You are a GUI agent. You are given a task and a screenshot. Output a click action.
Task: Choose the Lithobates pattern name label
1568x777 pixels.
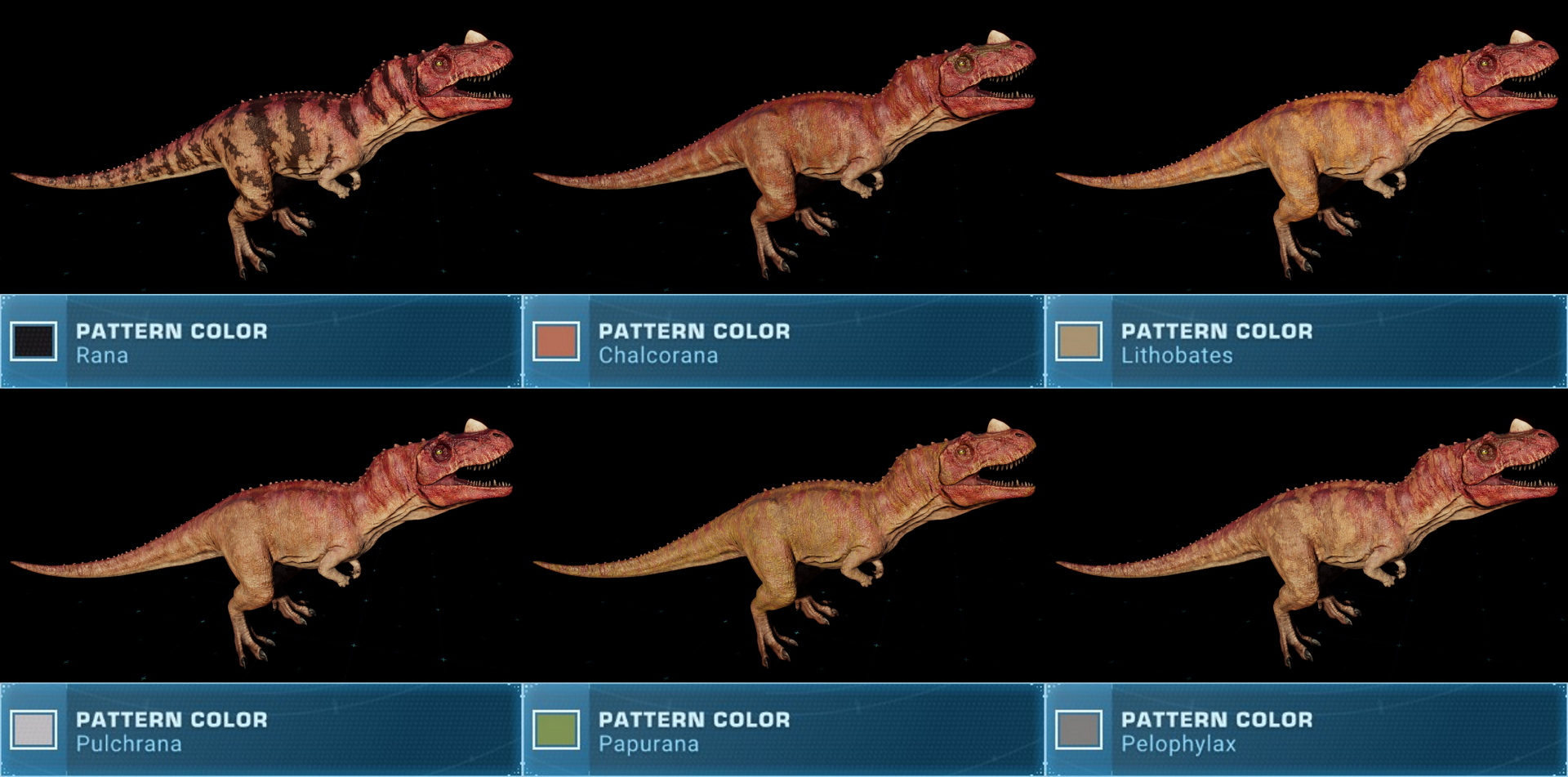click(1177, 356)
